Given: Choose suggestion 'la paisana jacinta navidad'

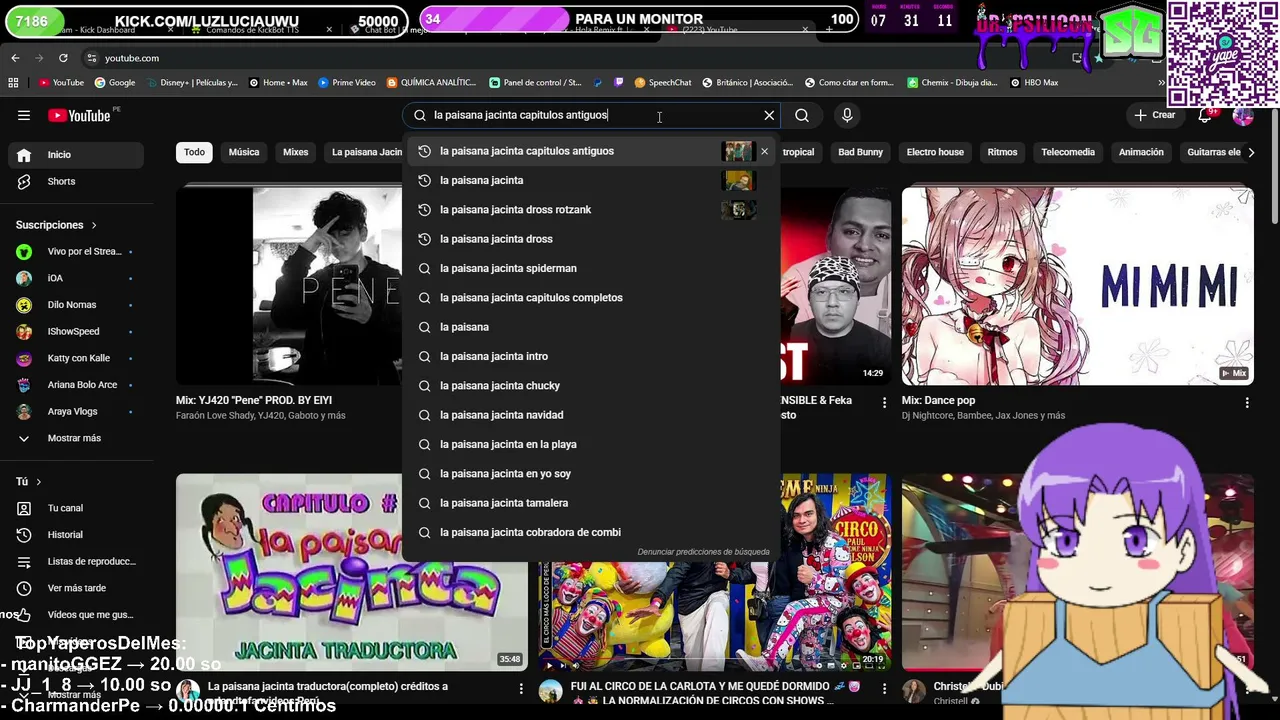Looking at the screenshot, I should click(x=591, y=415).
